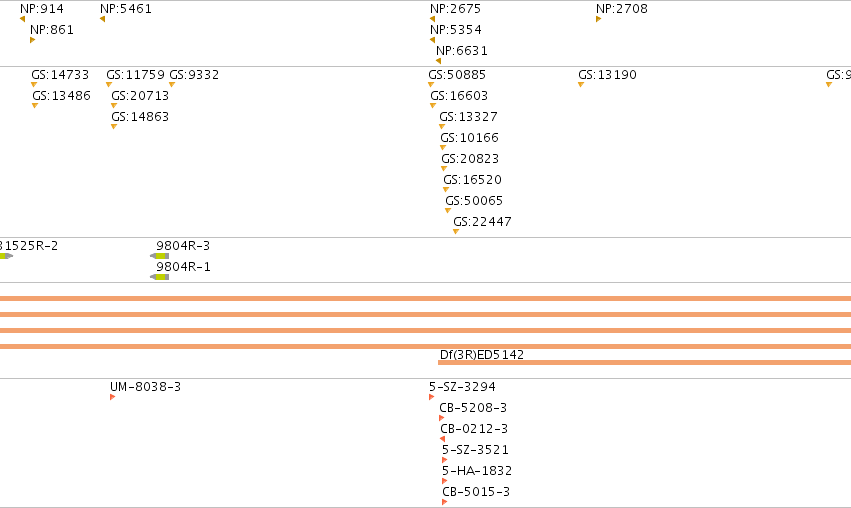Viewport: 851px width, 508px height.
Task: Open the GS:13190 feature label
Action: coord(607,75)
